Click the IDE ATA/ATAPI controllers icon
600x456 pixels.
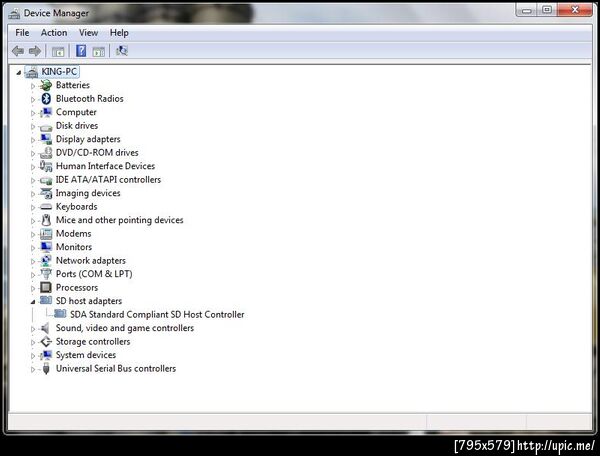pyautogui.click(x=46, y=180)
